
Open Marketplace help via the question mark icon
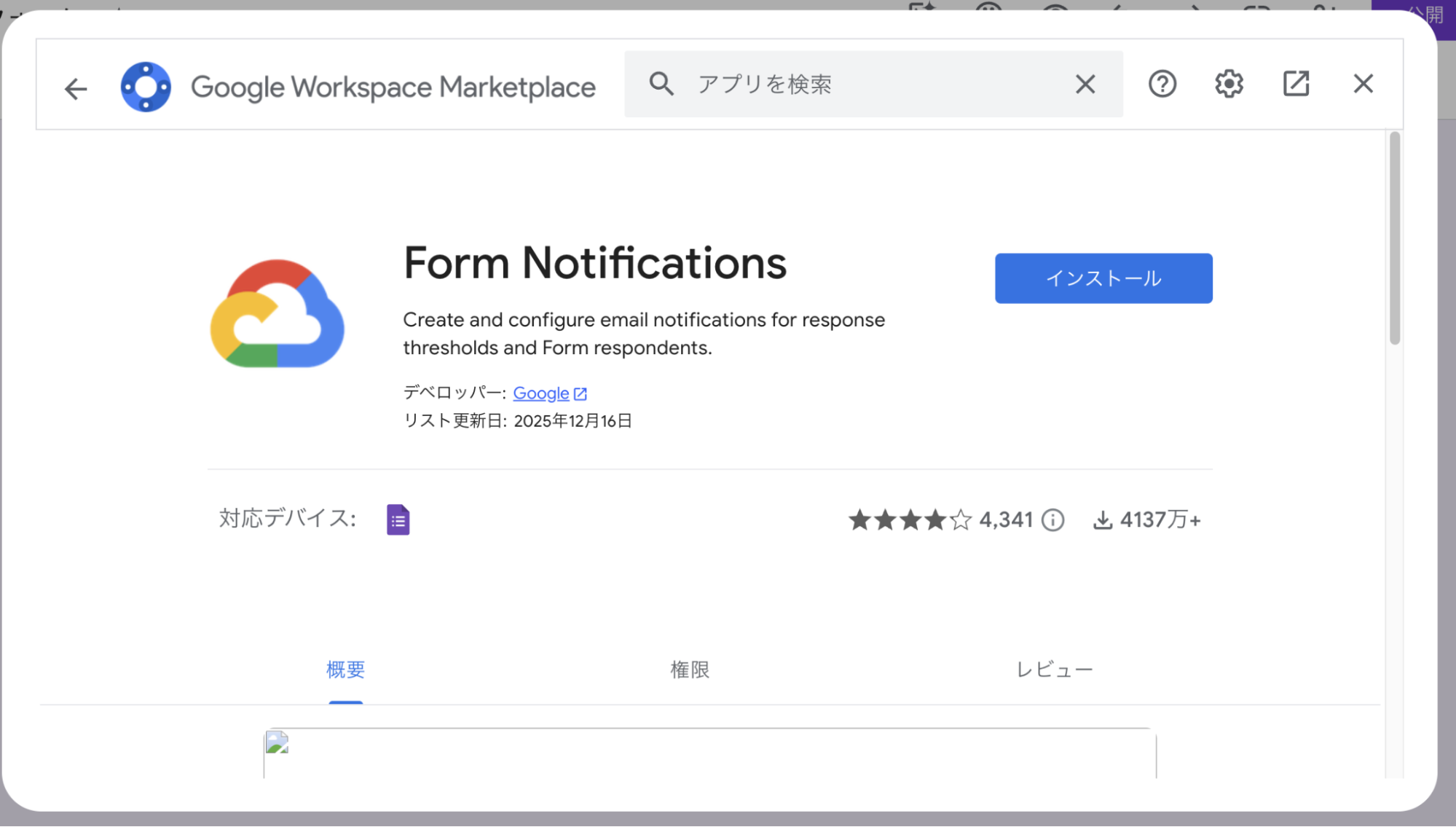point(1161,84)
